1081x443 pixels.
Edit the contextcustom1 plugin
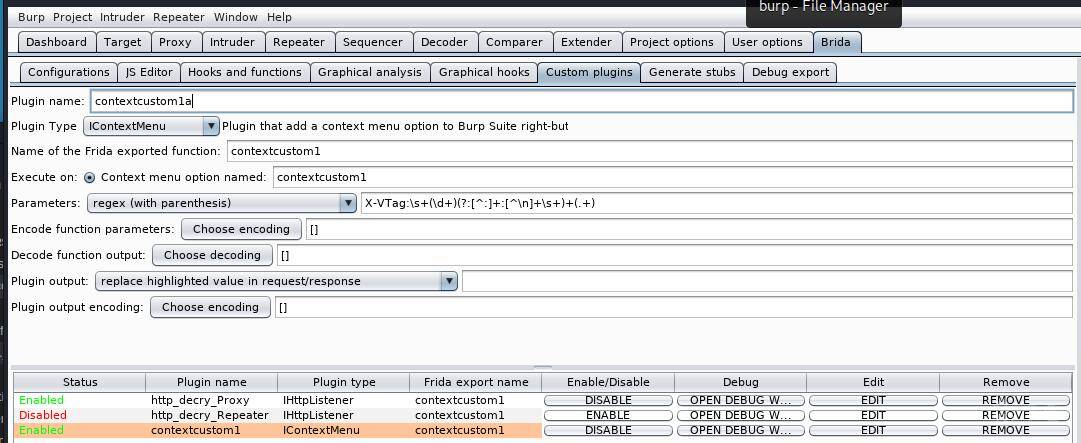[873, 431]
